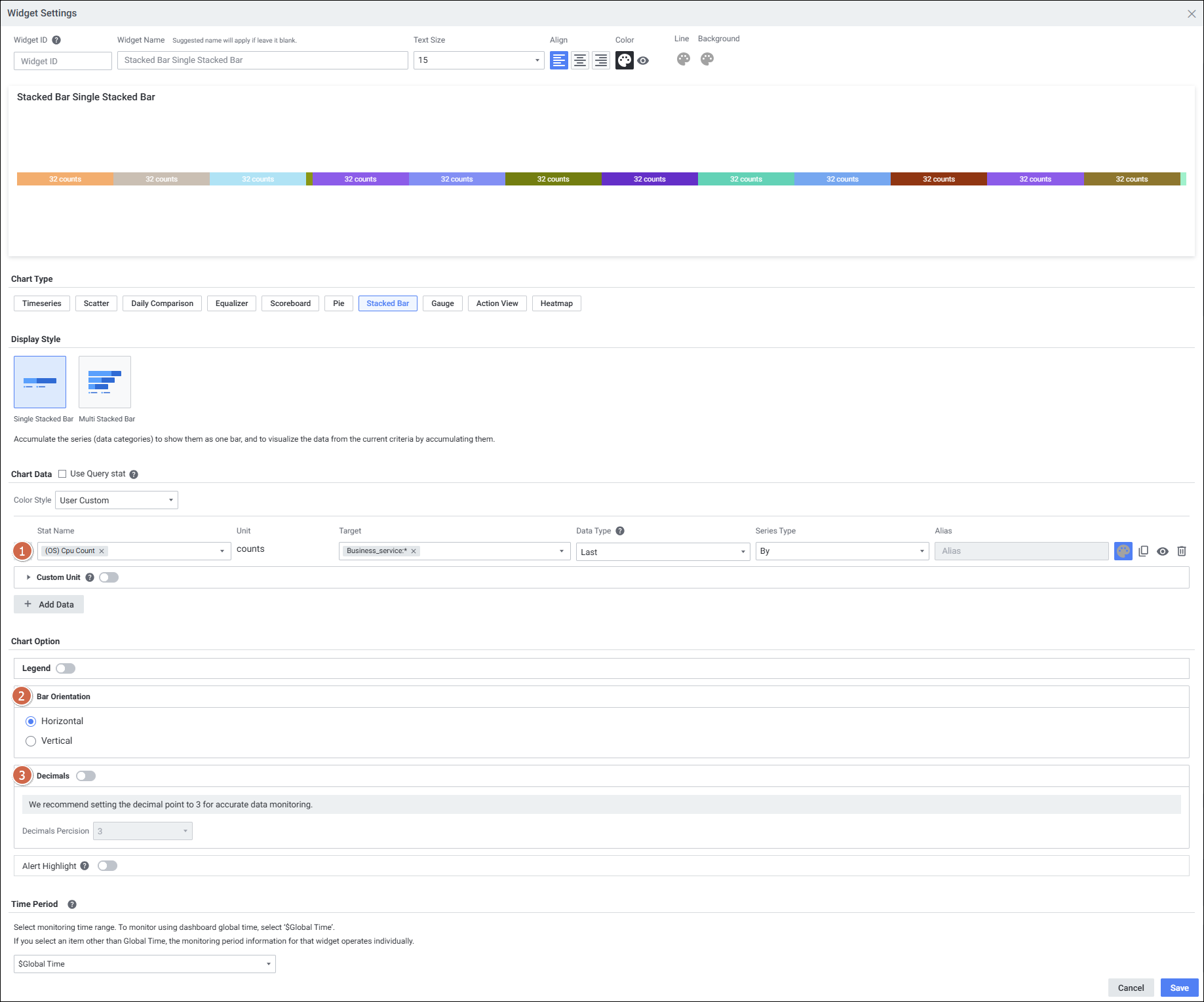The width and height of the screenshot is (1204, 1002).
Task: Switch chart type to Heatmap
Action: point(556,303)
